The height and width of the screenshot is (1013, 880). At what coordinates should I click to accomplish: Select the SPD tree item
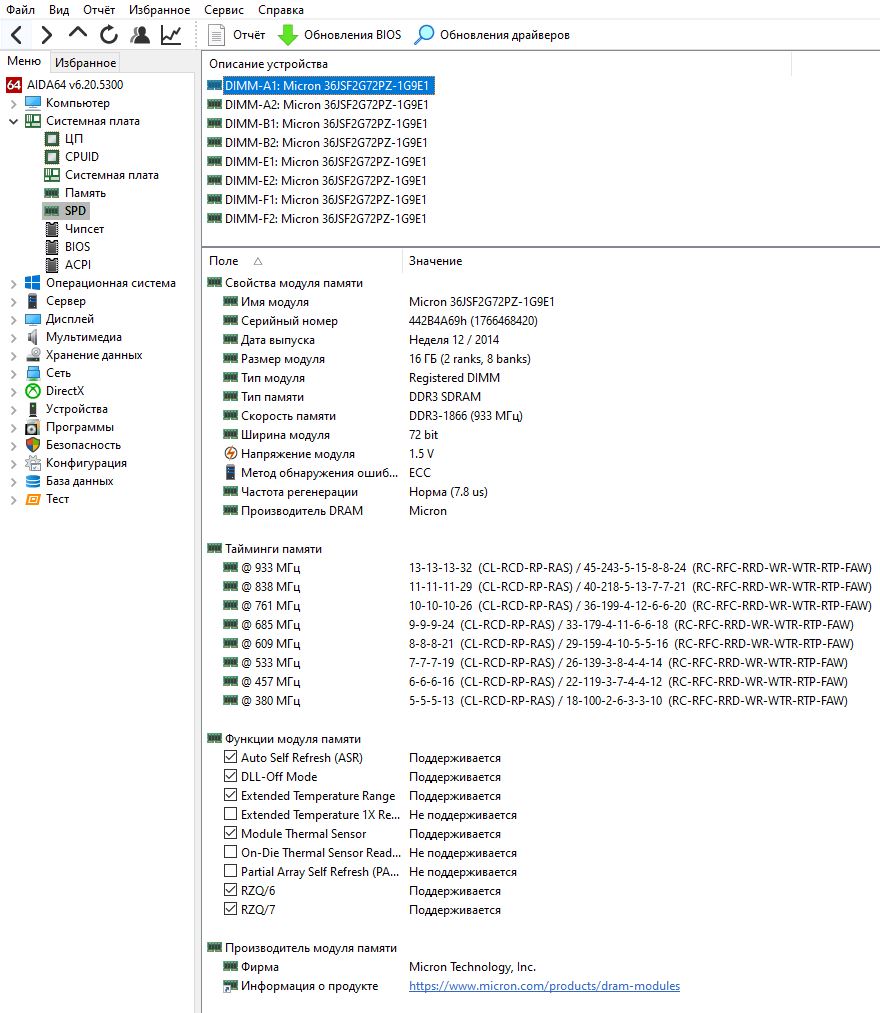click(75, 211)
